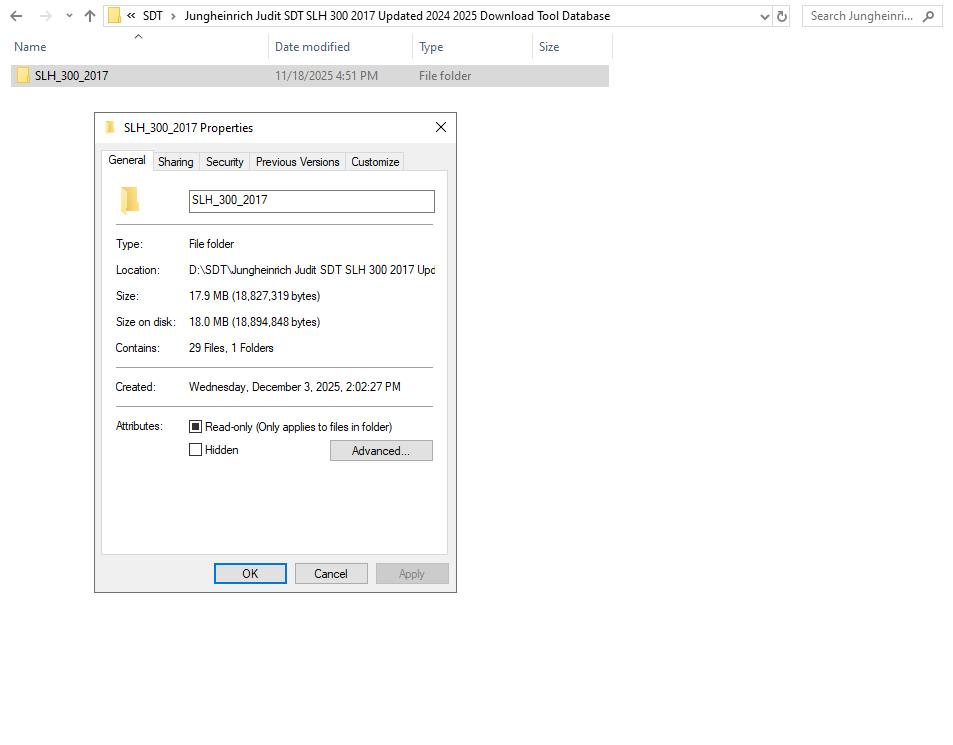Enable the Hidden attribute checkbox
This screenshot has height=745, width=953.
196,449
